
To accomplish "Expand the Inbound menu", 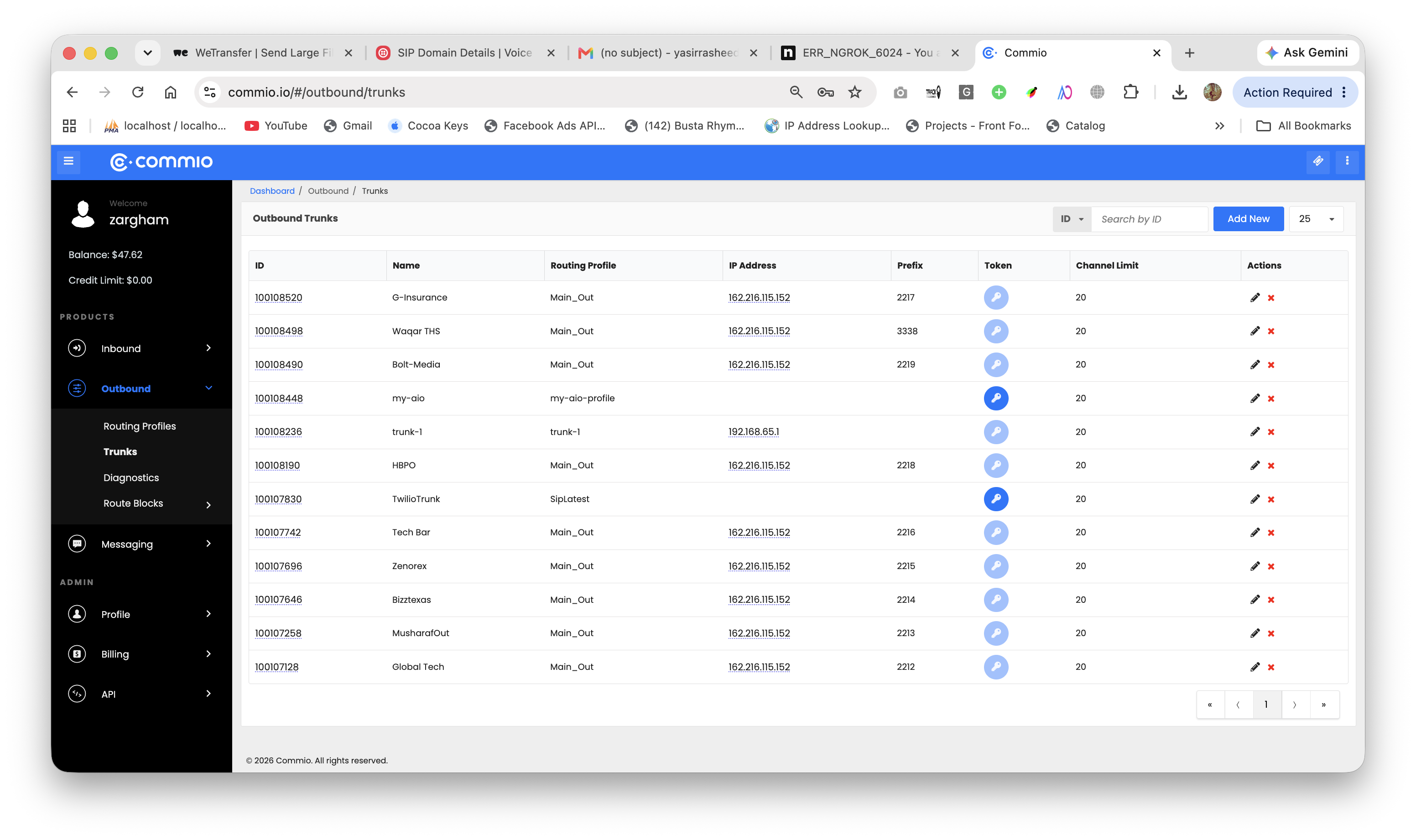I will (x=141, y=349).
